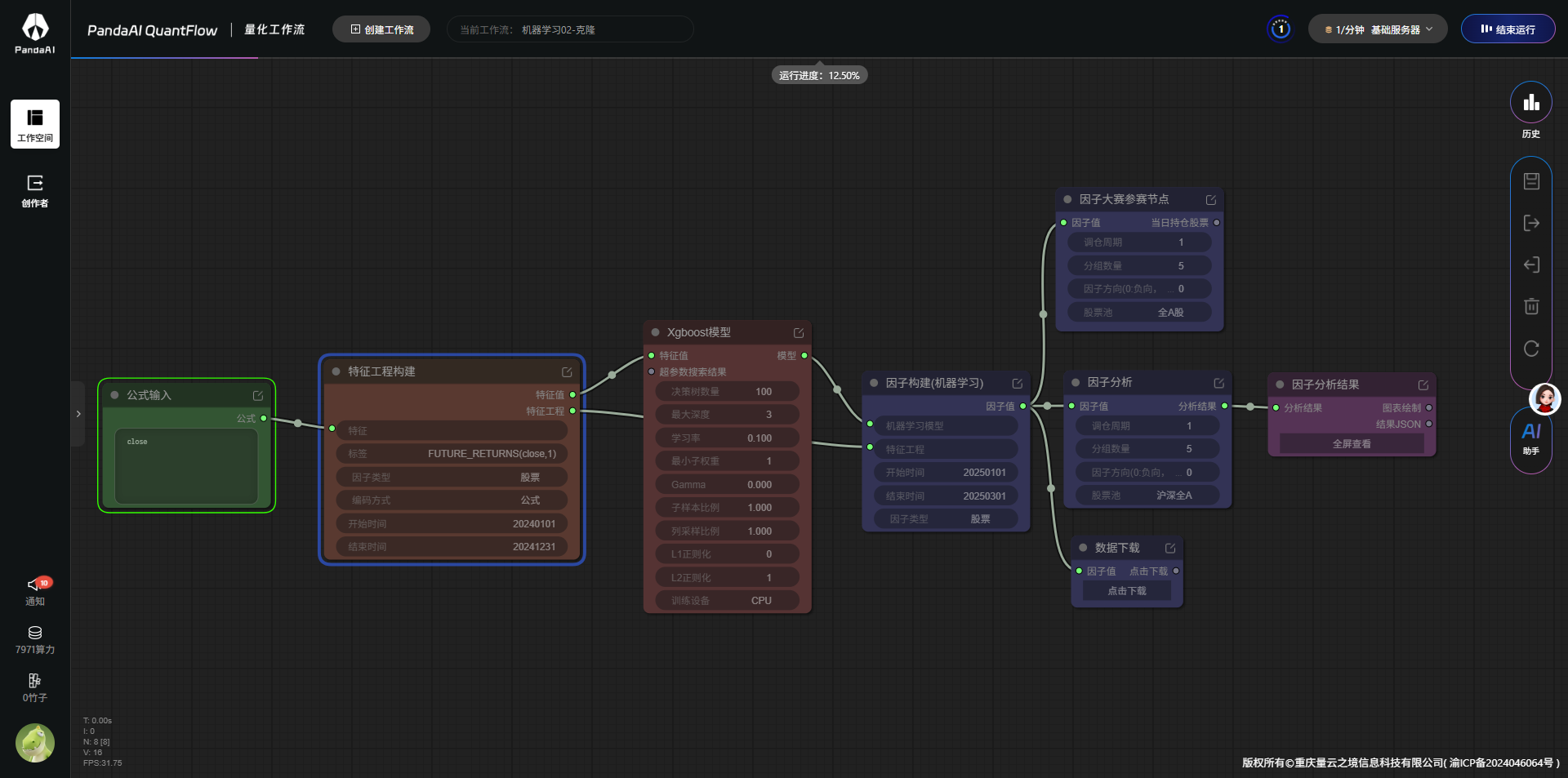Click the save workflow icon
The height and width of the screenshot is (778, 1568).
(x=1531, y=181)
